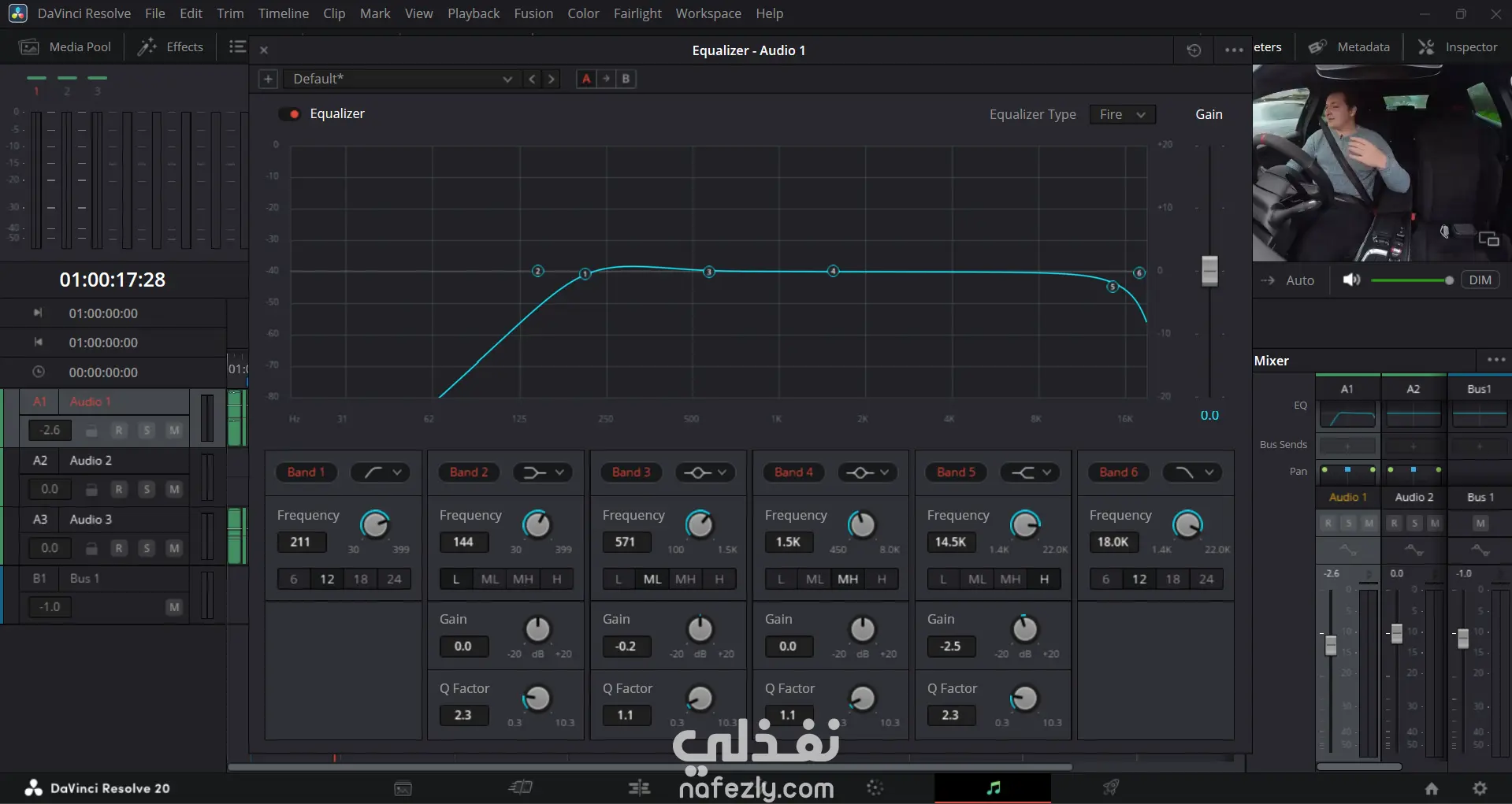Open Band 6 filter shape dropdown

[1192, 472]
